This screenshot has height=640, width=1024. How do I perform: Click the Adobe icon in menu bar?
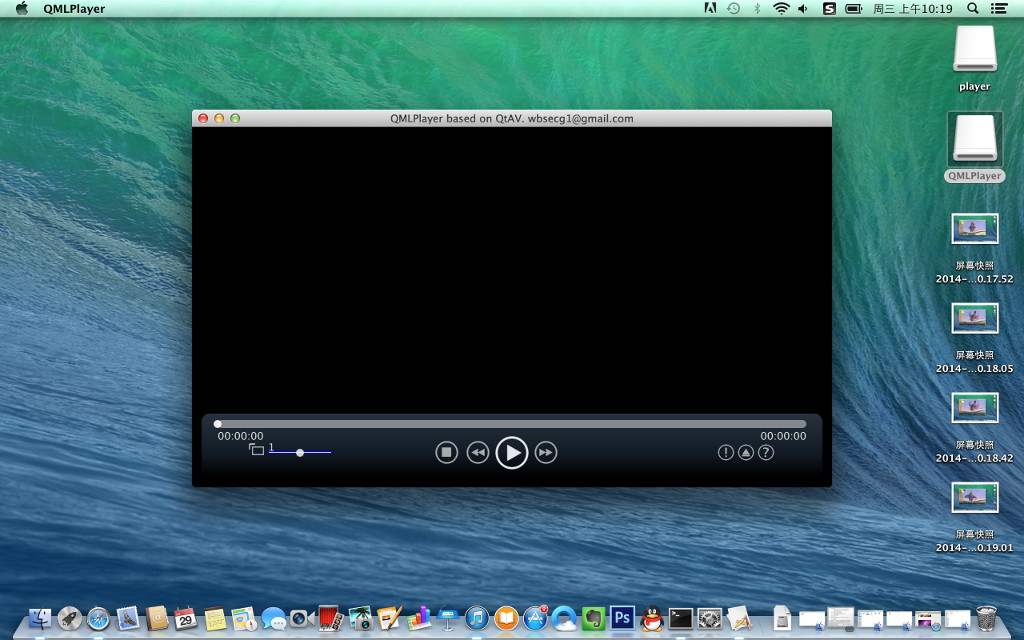710,8
